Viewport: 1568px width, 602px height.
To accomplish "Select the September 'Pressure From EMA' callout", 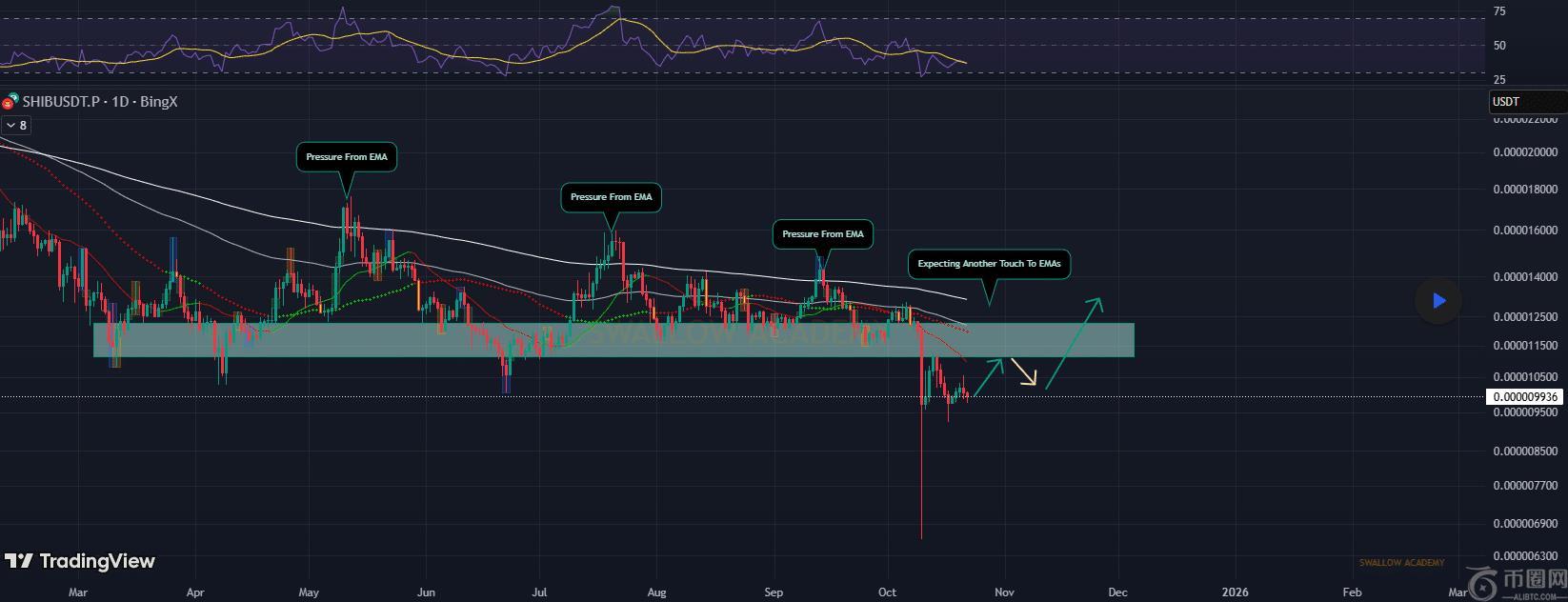I will click(x=822, y=234).
